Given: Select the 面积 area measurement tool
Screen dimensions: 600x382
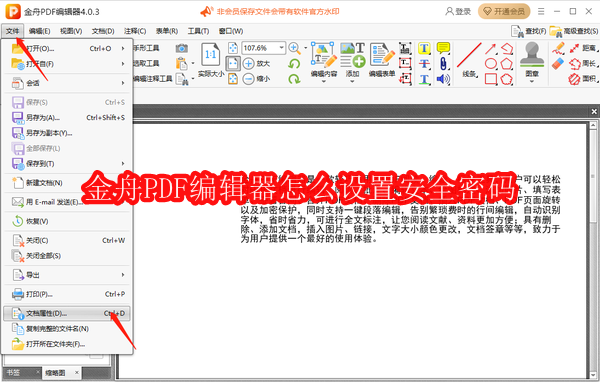Looking at the screenshot, I should [583, 79].
